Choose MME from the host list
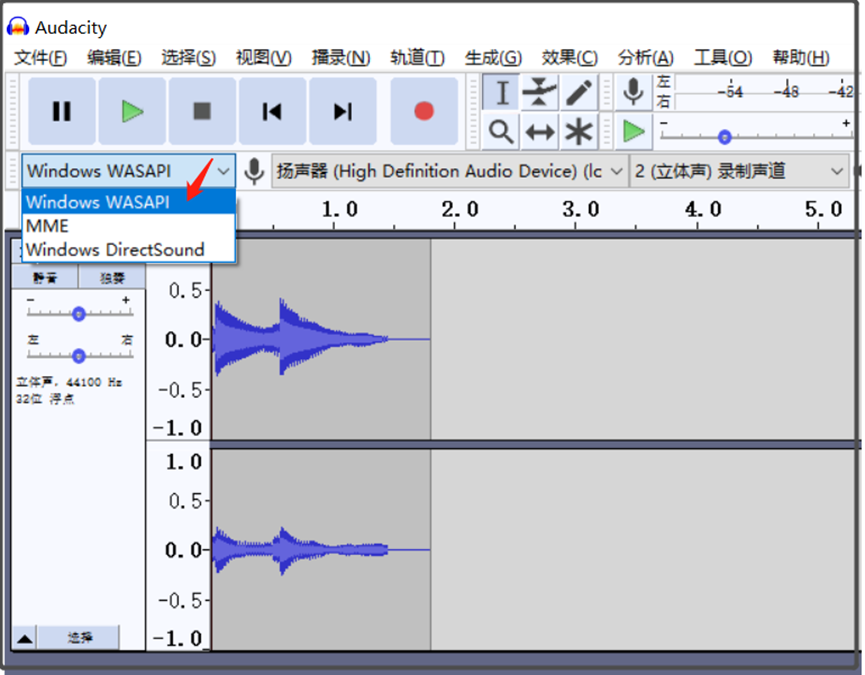The width and height of the screenshot is (865, 675). [x=129, y=226]
